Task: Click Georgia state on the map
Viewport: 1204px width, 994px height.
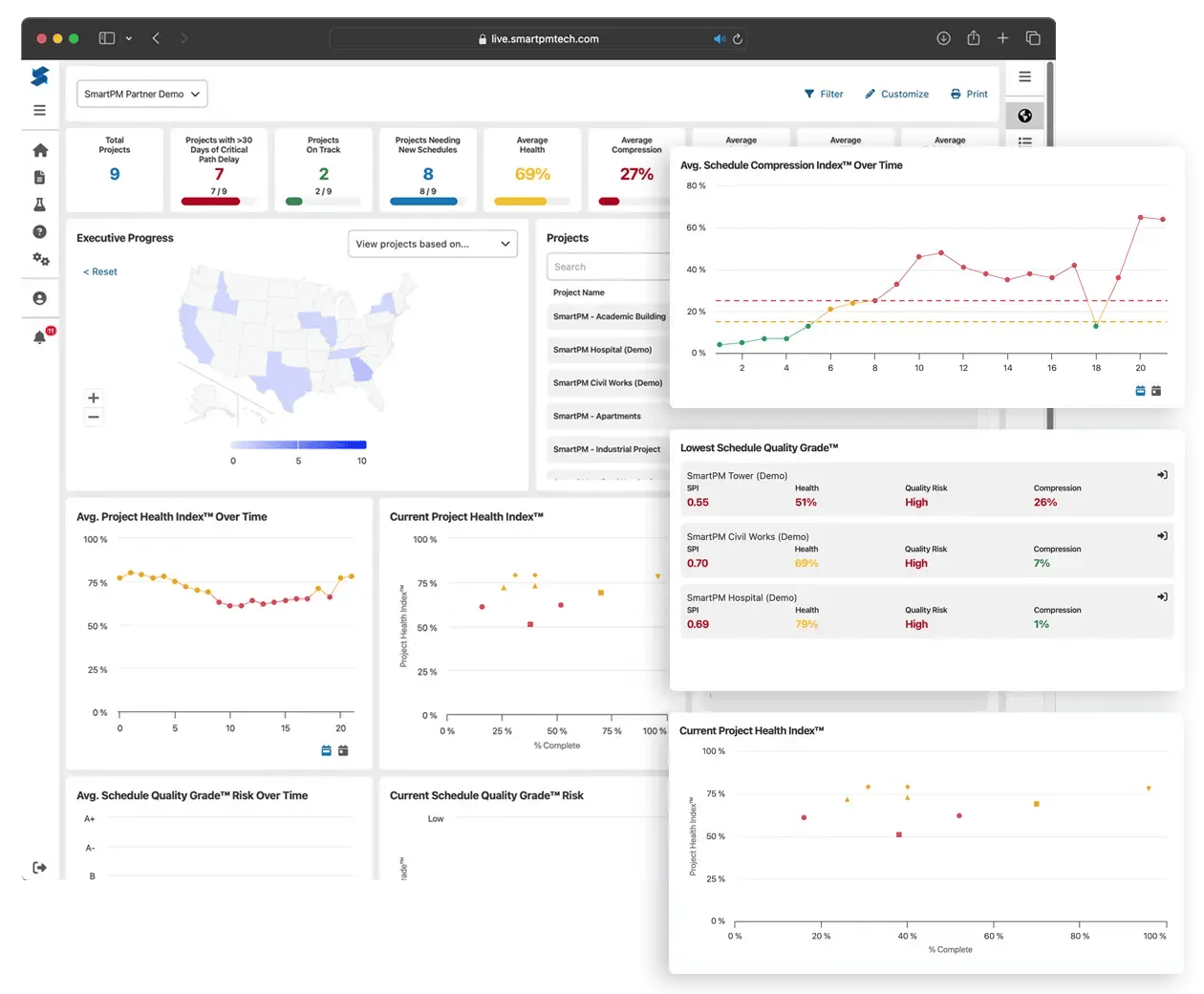Action: pos(360,369)
